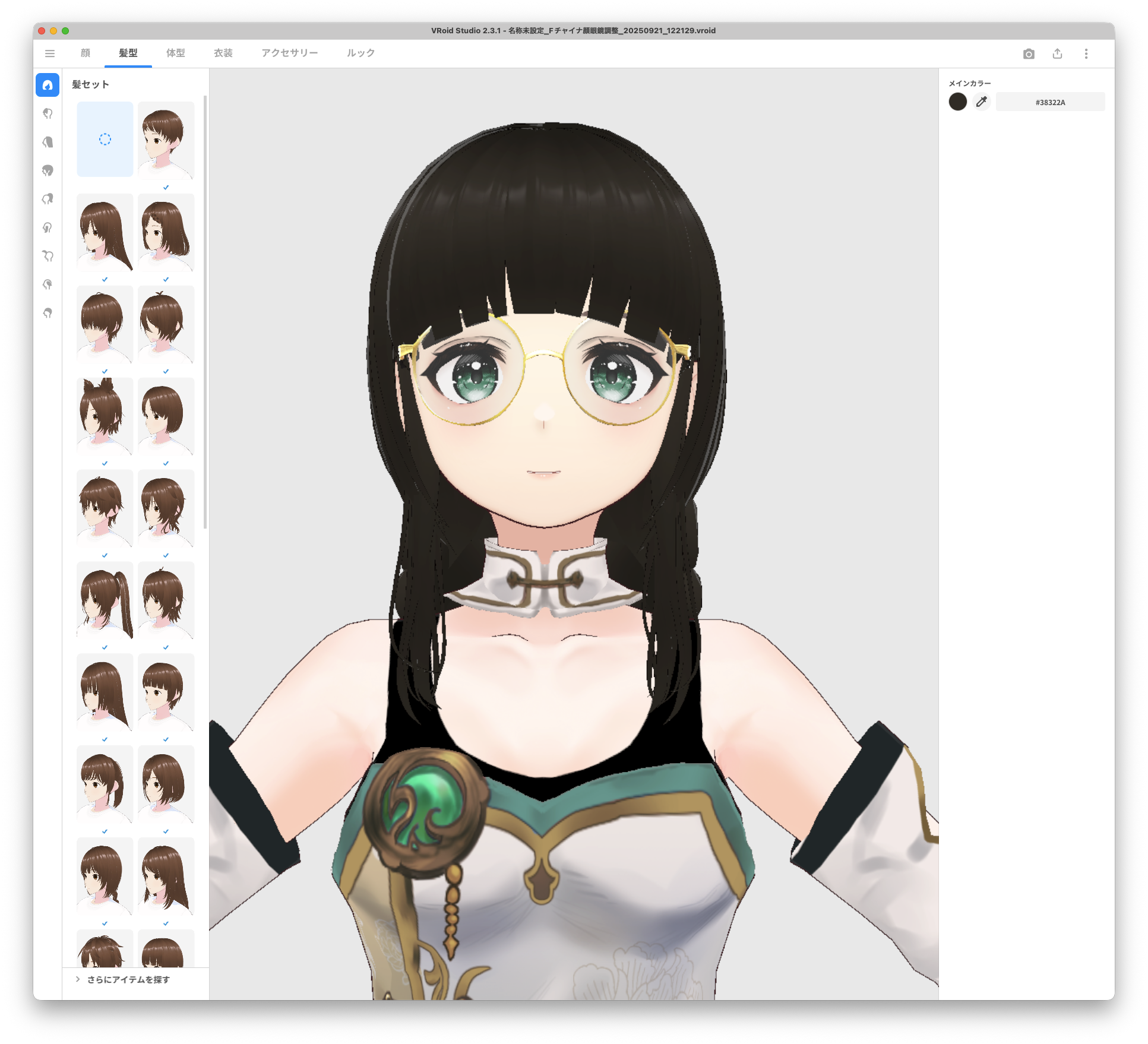Open the front hair (bangs) category icon
The image size is (1148, 1044).
click(x=48, y=113)
